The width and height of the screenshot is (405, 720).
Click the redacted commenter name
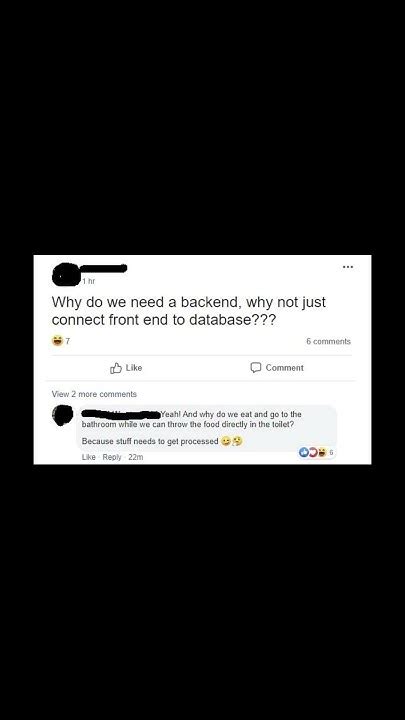121,414
